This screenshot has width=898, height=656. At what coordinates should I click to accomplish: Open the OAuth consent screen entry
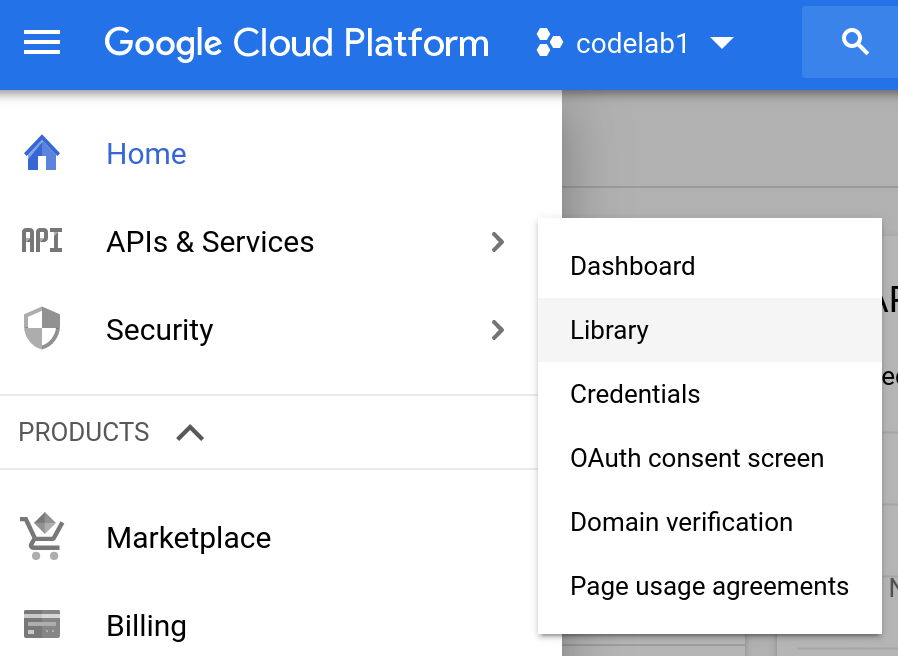(x=697, y=458)
